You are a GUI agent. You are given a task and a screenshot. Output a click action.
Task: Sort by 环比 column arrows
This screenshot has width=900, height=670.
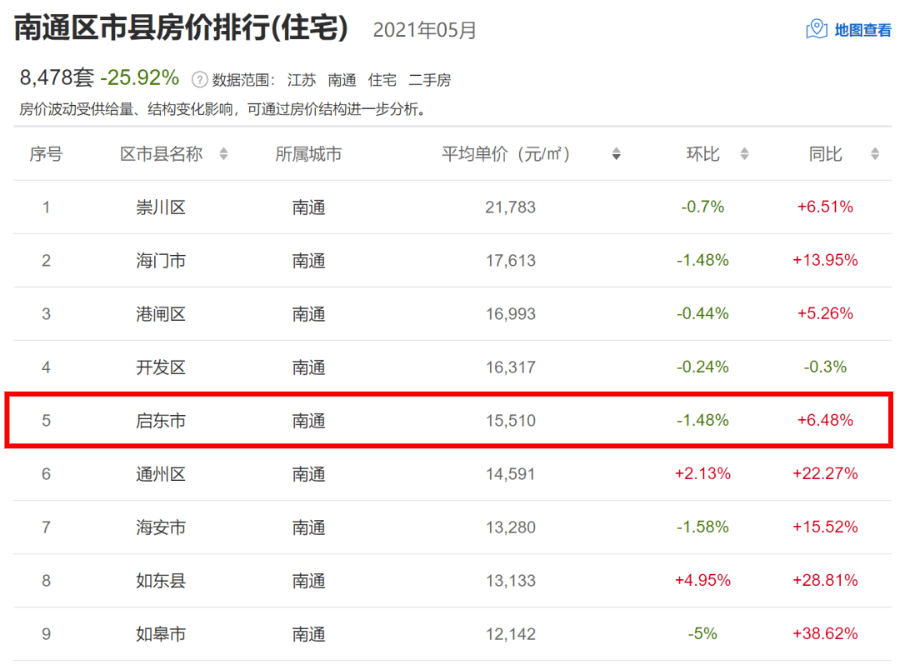tap(744, 154)
